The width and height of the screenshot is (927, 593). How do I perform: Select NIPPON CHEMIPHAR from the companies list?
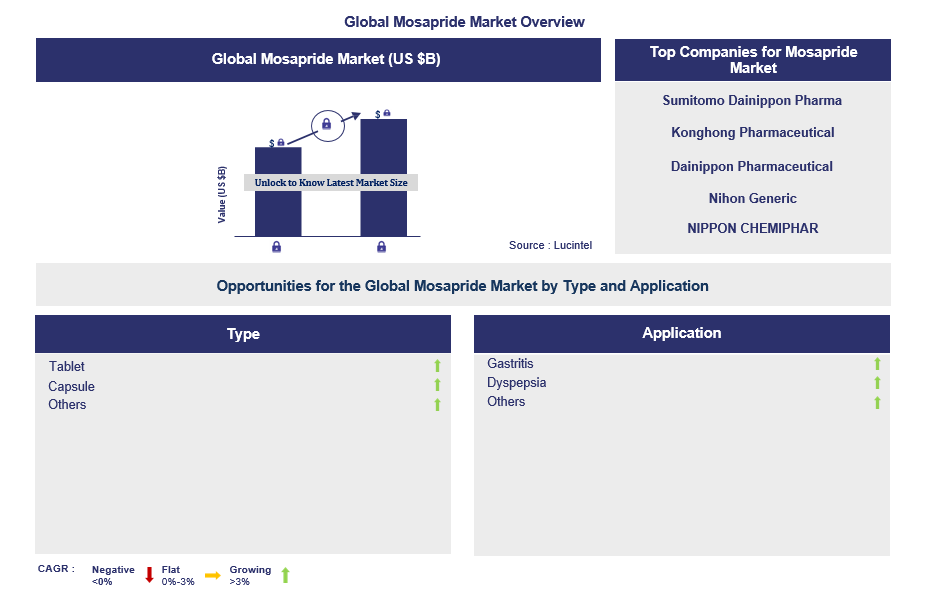coord(752,228)
